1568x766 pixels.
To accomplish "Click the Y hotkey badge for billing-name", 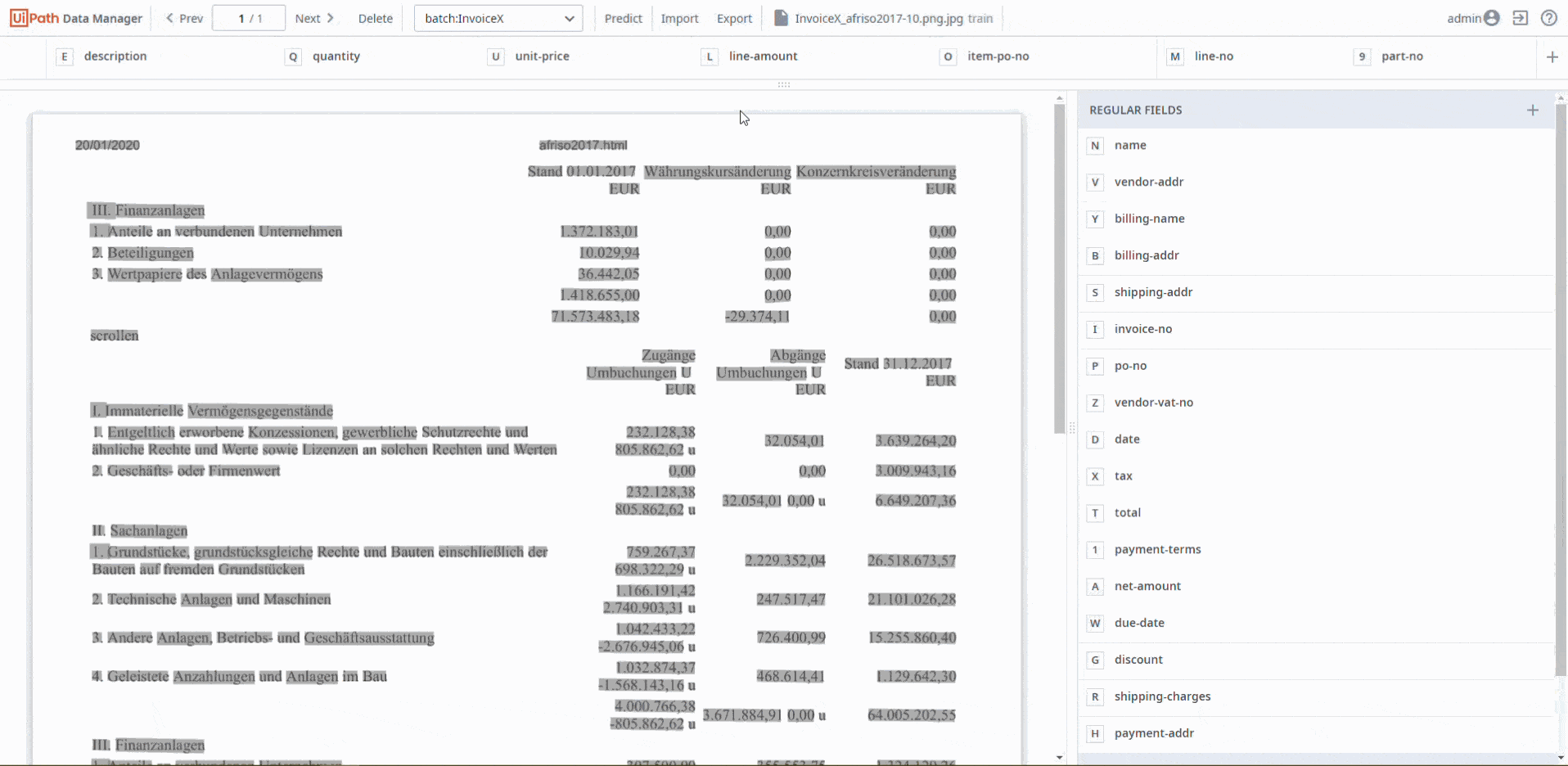I will tap(1095, 219).
